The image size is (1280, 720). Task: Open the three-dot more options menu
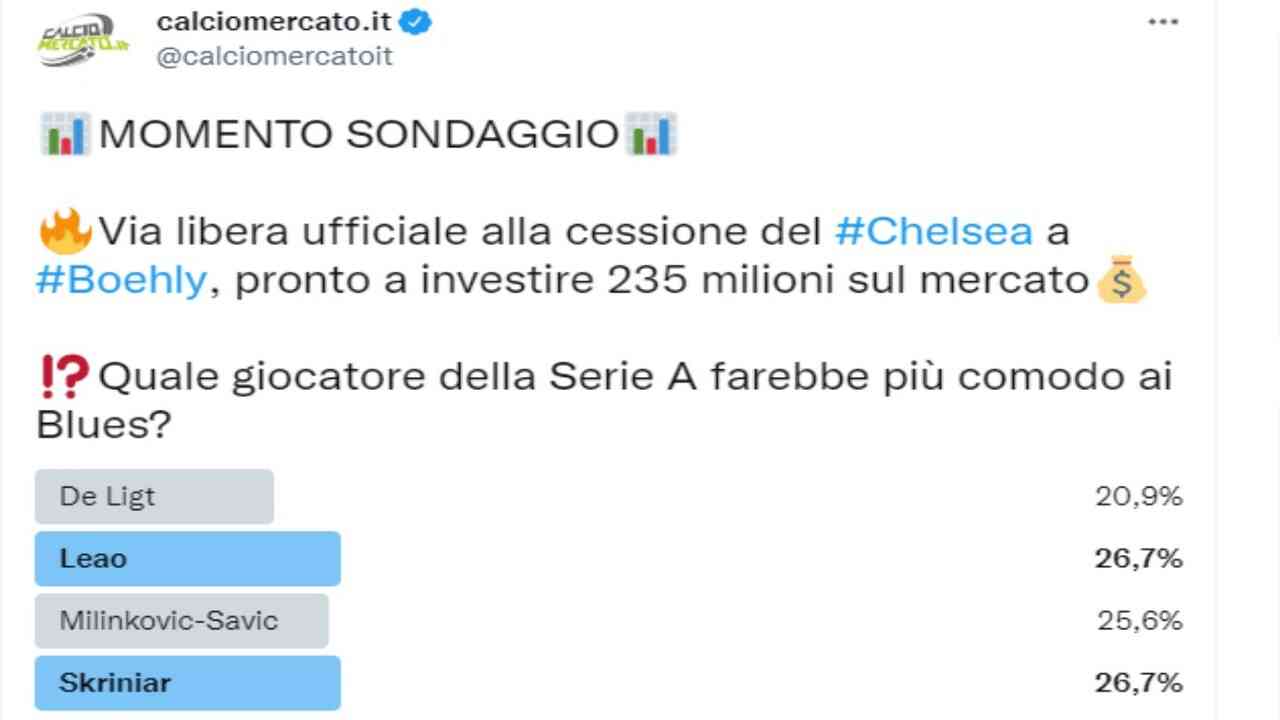[1162, 23]
